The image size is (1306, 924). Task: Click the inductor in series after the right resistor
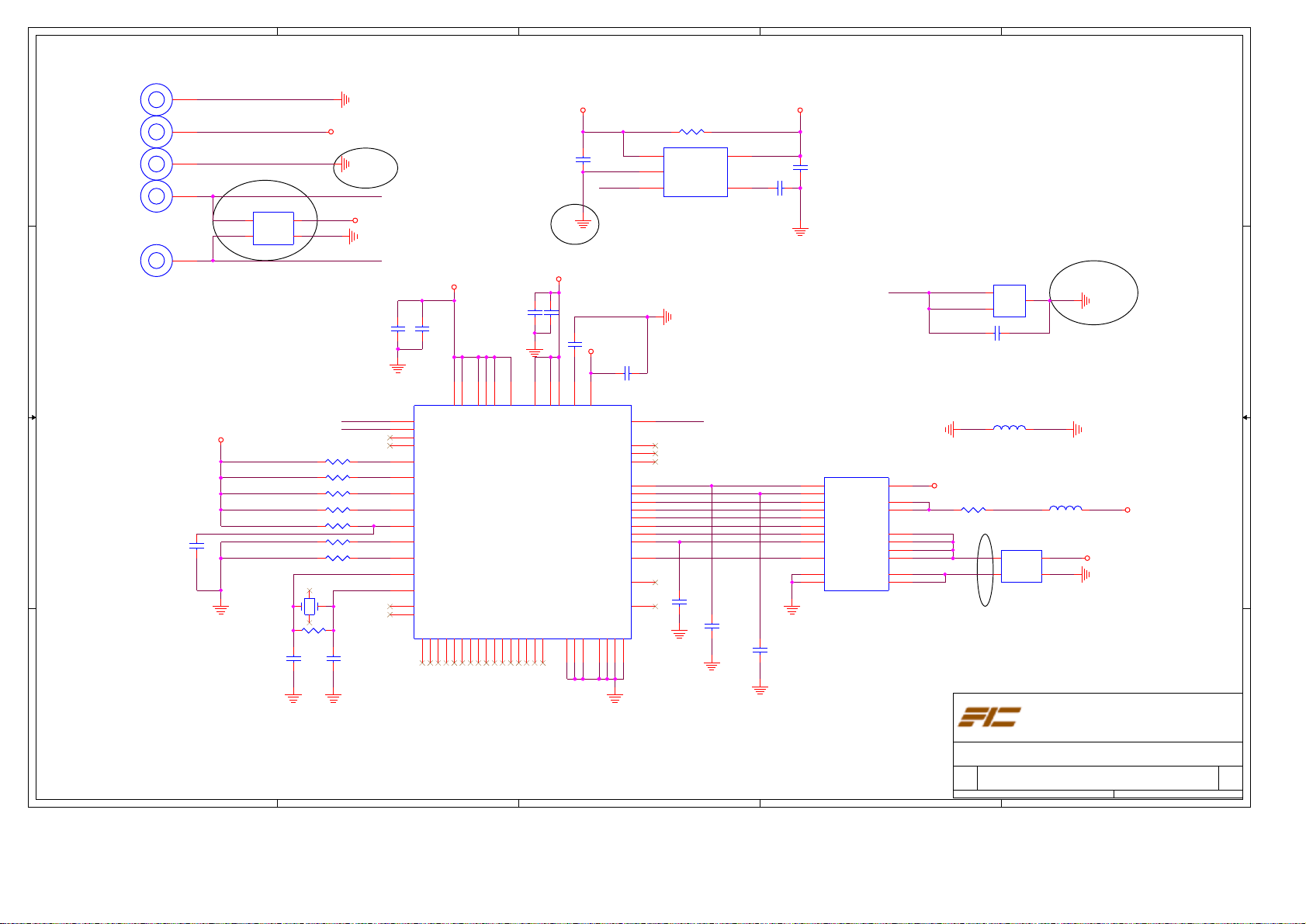point(1065,509)
